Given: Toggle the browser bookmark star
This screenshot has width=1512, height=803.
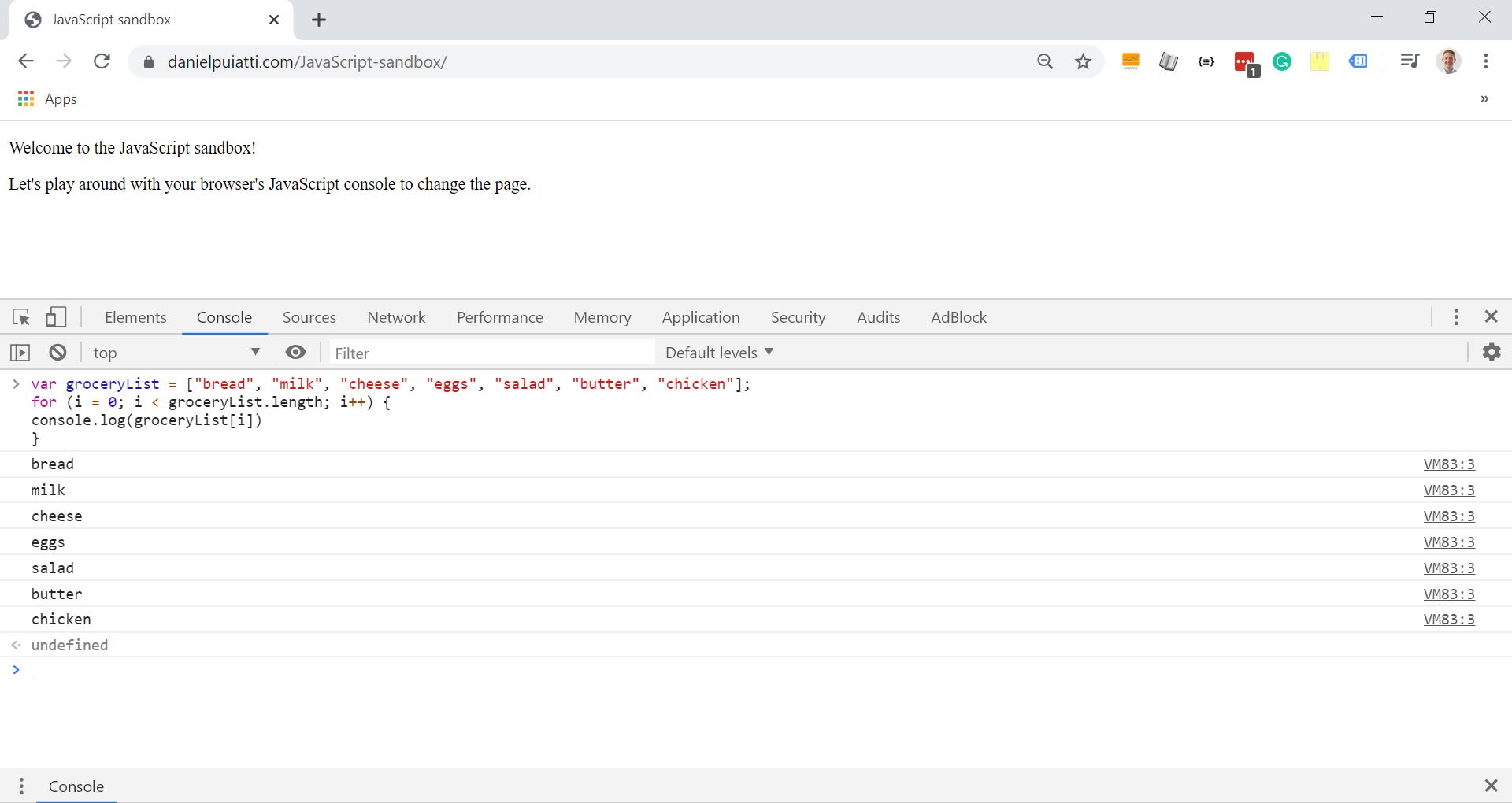Looking at the screenshot, I should pos(1083,61).
